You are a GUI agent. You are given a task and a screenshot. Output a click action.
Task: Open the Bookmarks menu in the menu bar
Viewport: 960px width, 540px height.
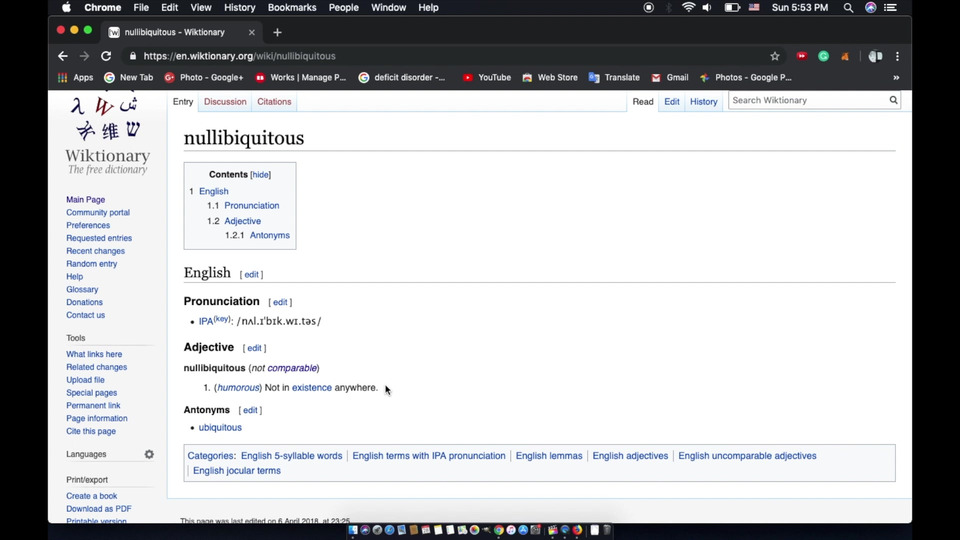click(292, 7)
